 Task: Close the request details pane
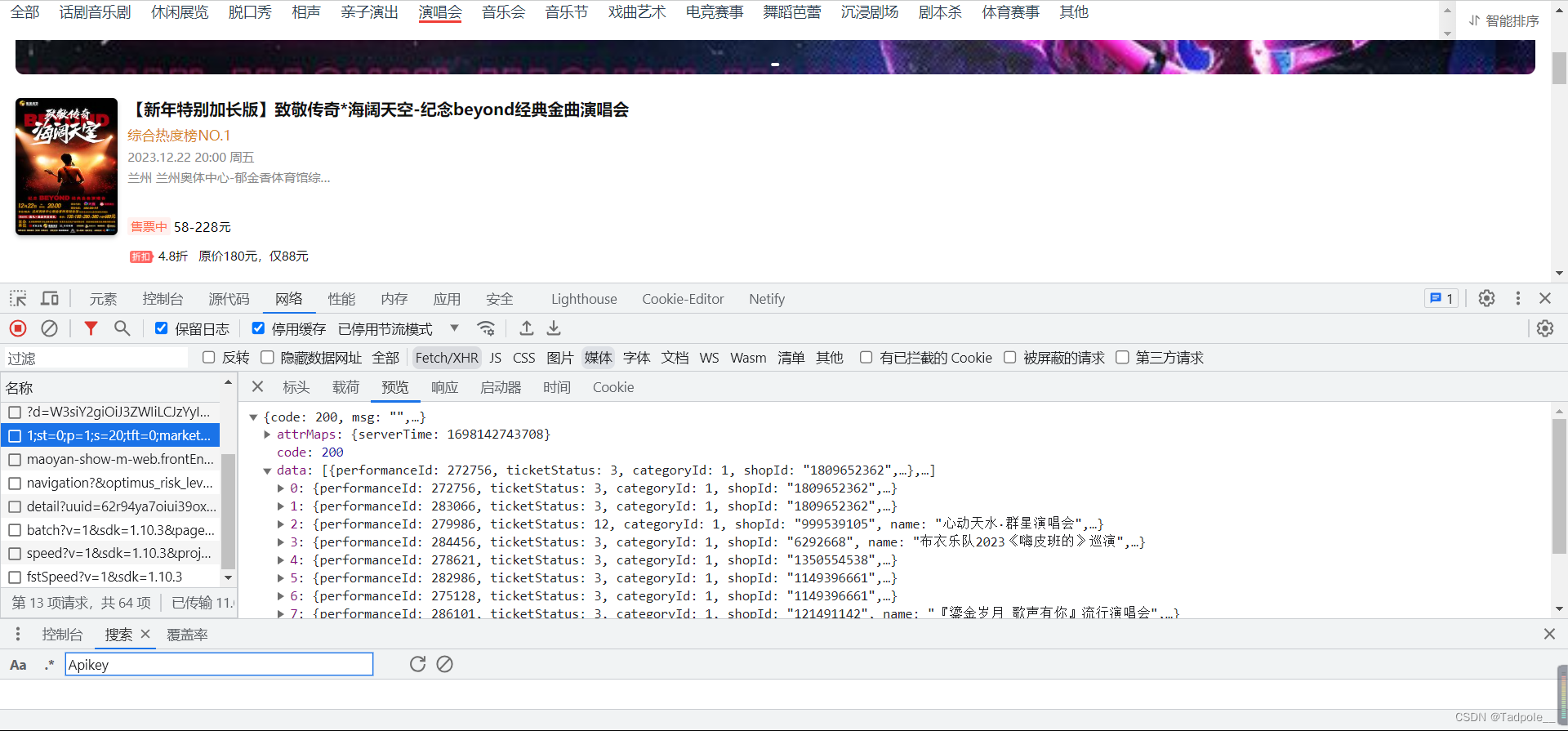pos(257,386)
